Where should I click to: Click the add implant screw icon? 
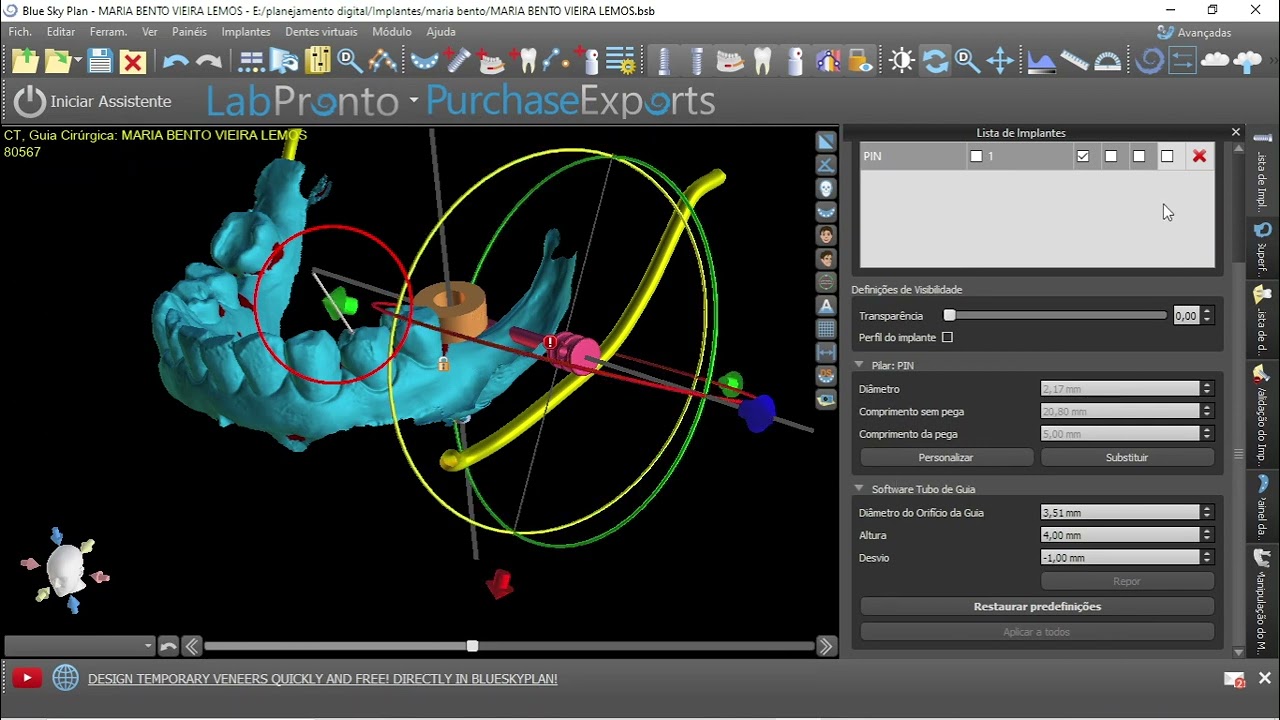[x=458, y=62]
